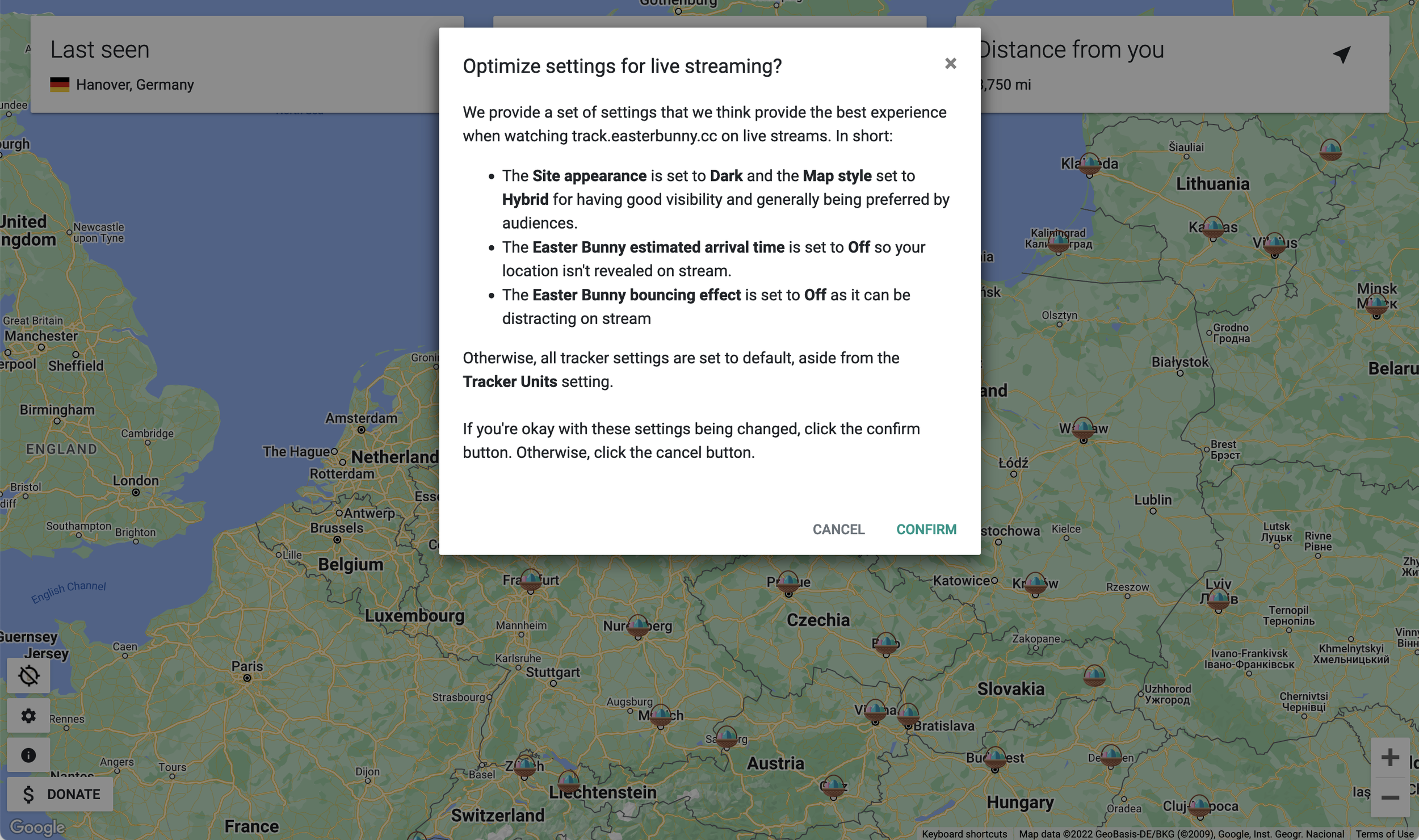Viewport: 1419px width, 840px height.
Task: Select basket marker on Nuremberg
Action: (x=638, y=626)
